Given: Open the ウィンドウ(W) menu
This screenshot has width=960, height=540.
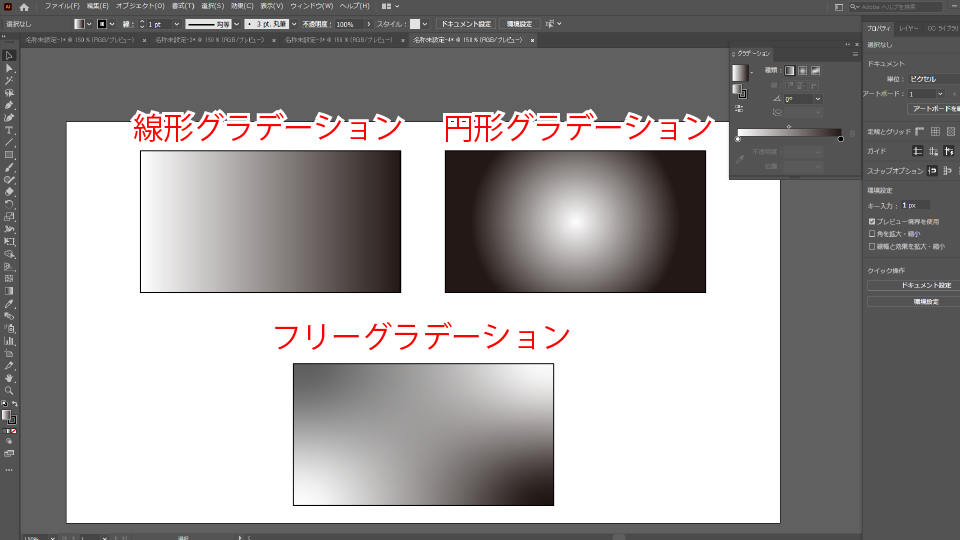Looking at the screenshot, I should point(312,6).
